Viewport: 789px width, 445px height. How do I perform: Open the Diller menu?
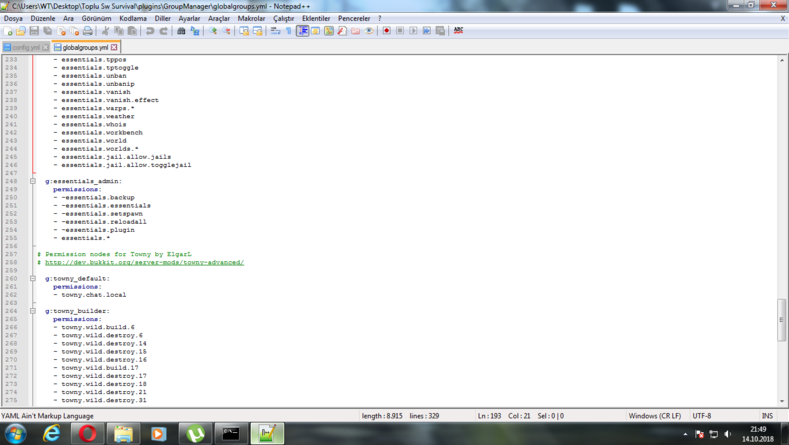[163, 18]
